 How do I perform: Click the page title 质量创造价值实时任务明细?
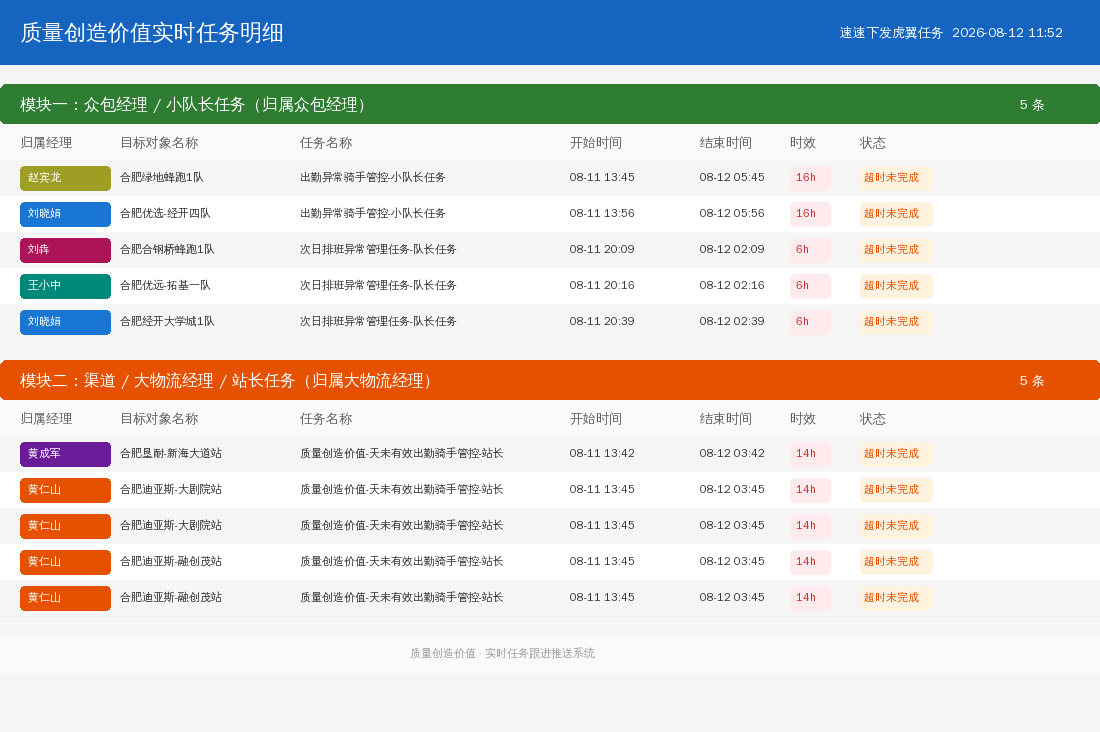152,32
